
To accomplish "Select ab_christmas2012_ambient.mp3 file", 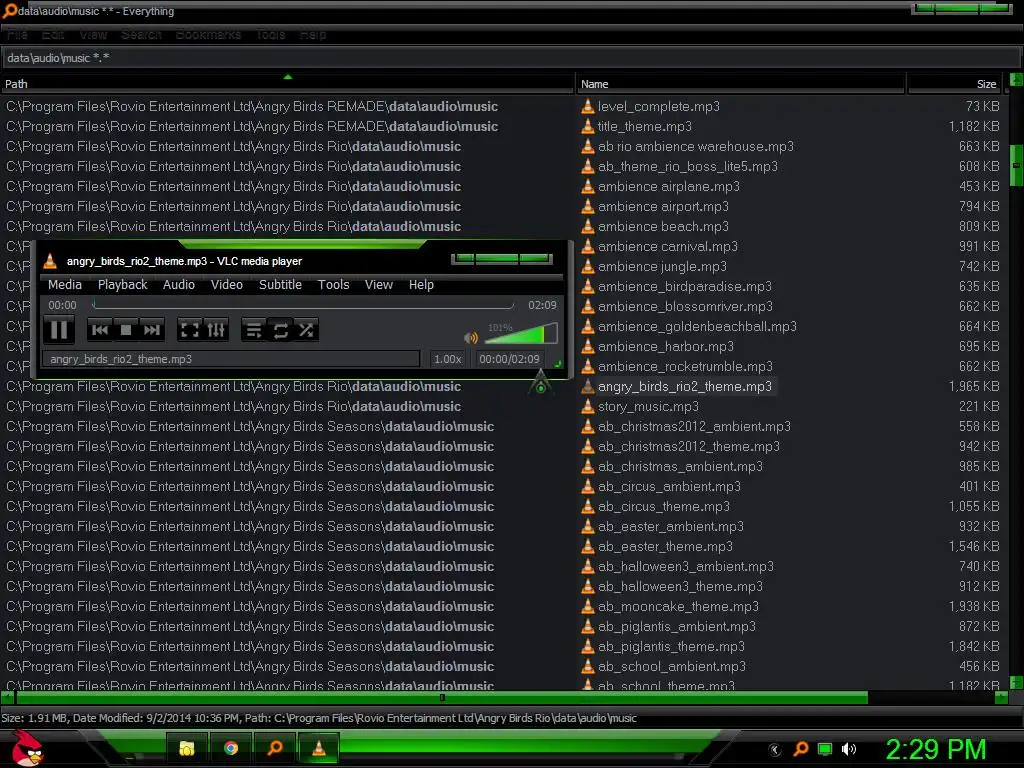I will click(x=694, y=426).
